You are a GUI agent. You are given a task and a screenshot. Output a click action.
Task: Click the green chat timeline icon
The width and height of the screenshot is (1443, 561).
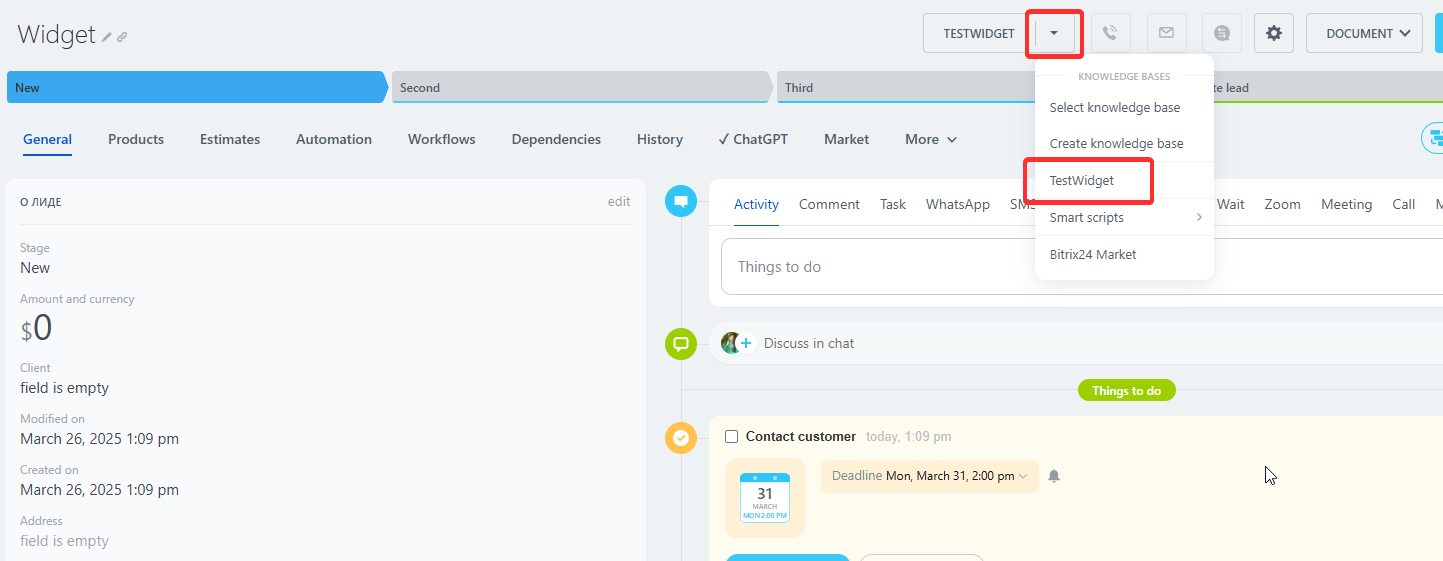point(681,344)
